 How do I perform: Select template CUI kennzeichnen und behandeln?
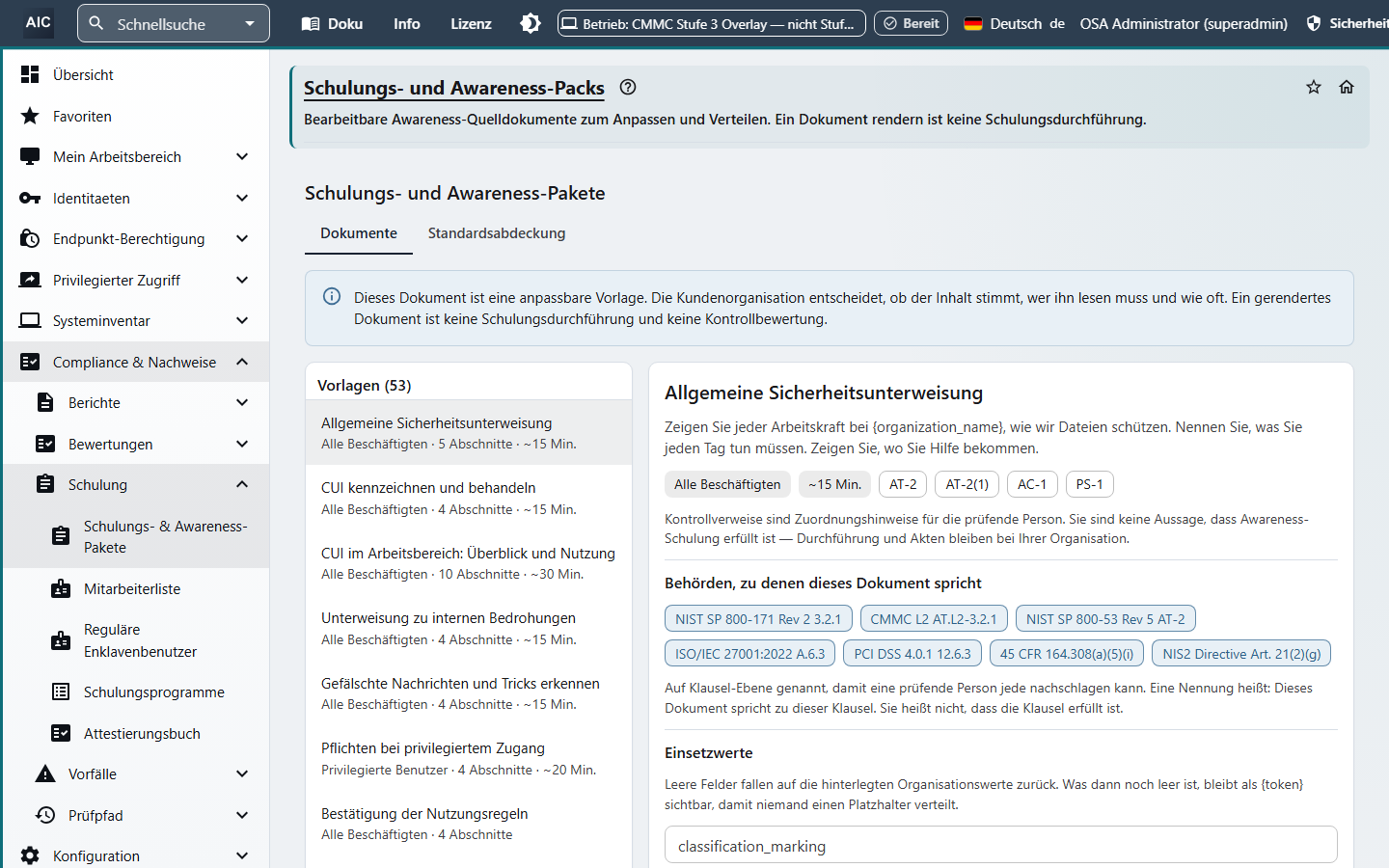[x=469, y=498]
